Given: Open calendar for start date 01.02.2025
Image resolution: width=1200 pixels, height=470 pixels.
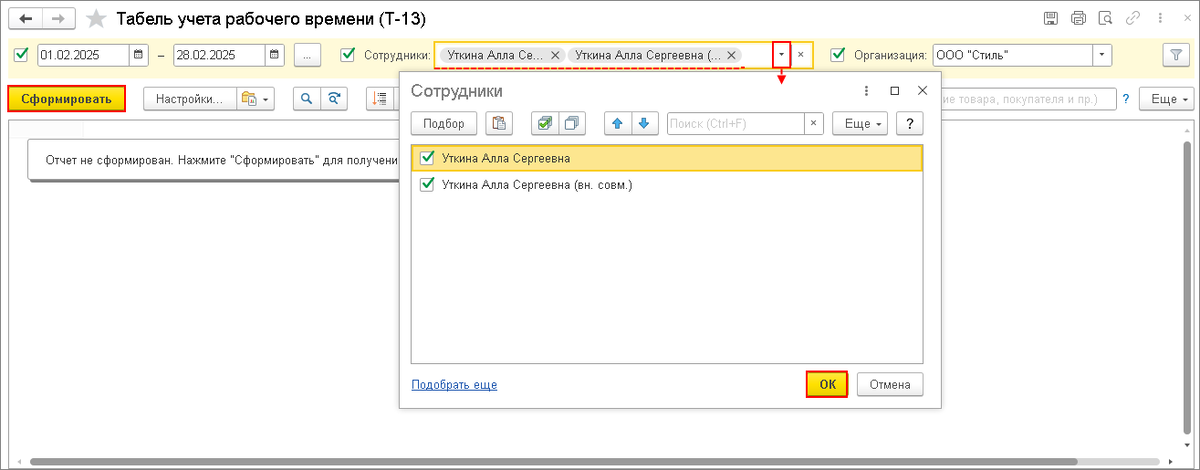Looking at the screenshot, I should pos(139,55).
